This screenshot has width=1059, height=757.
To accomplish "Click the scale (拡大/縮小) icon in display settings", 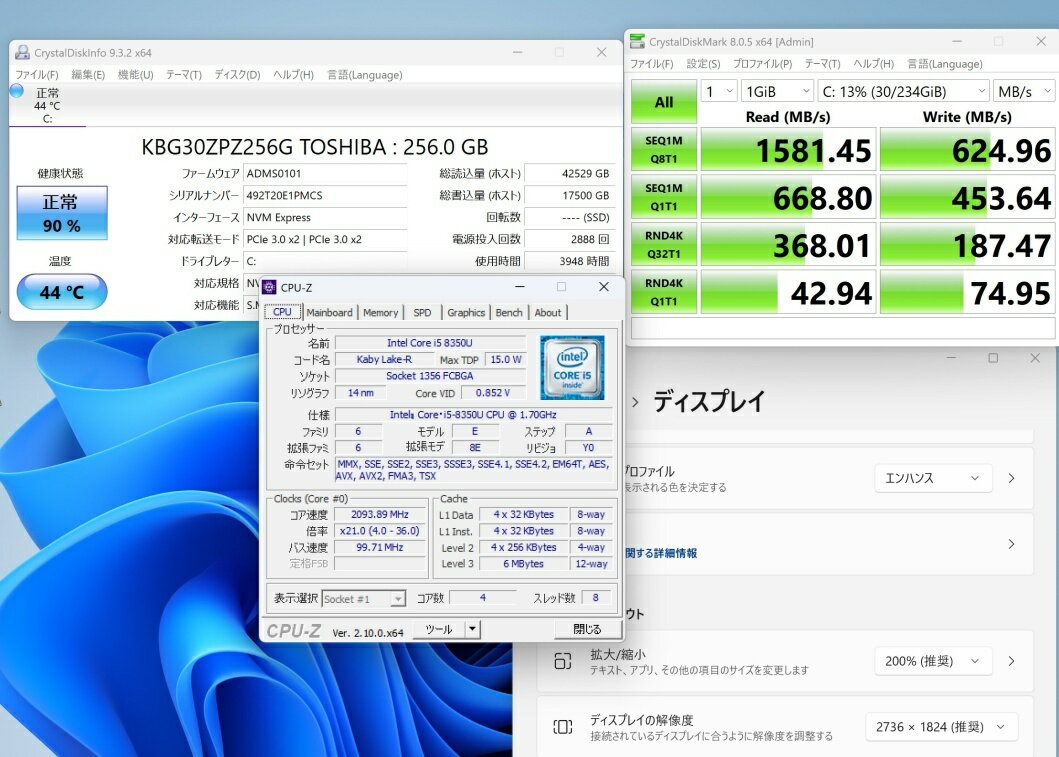I will [x=563, y=661].
